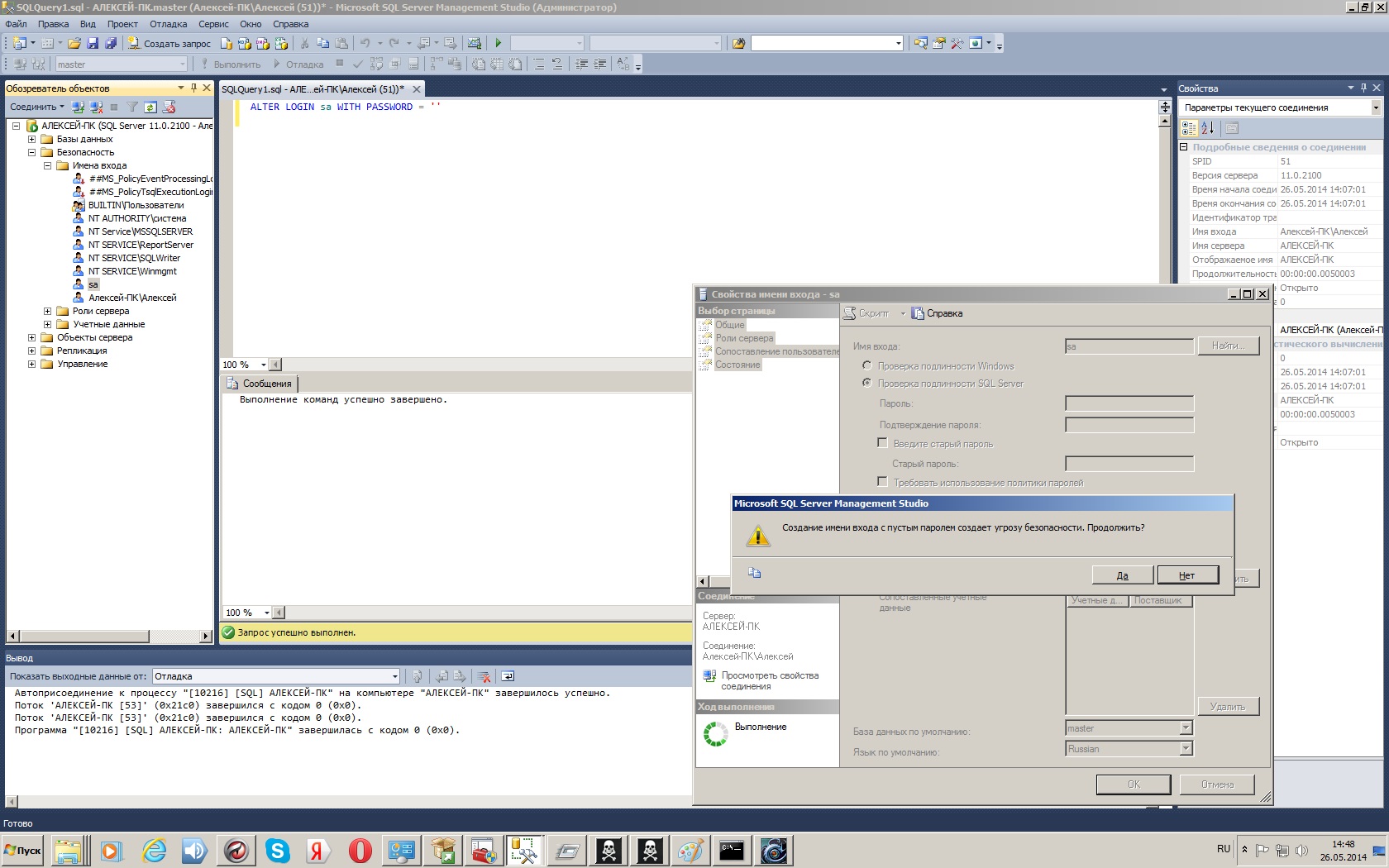
Task: Open the Проект menu
Action: pyautogui.click(x=122, y=24)
